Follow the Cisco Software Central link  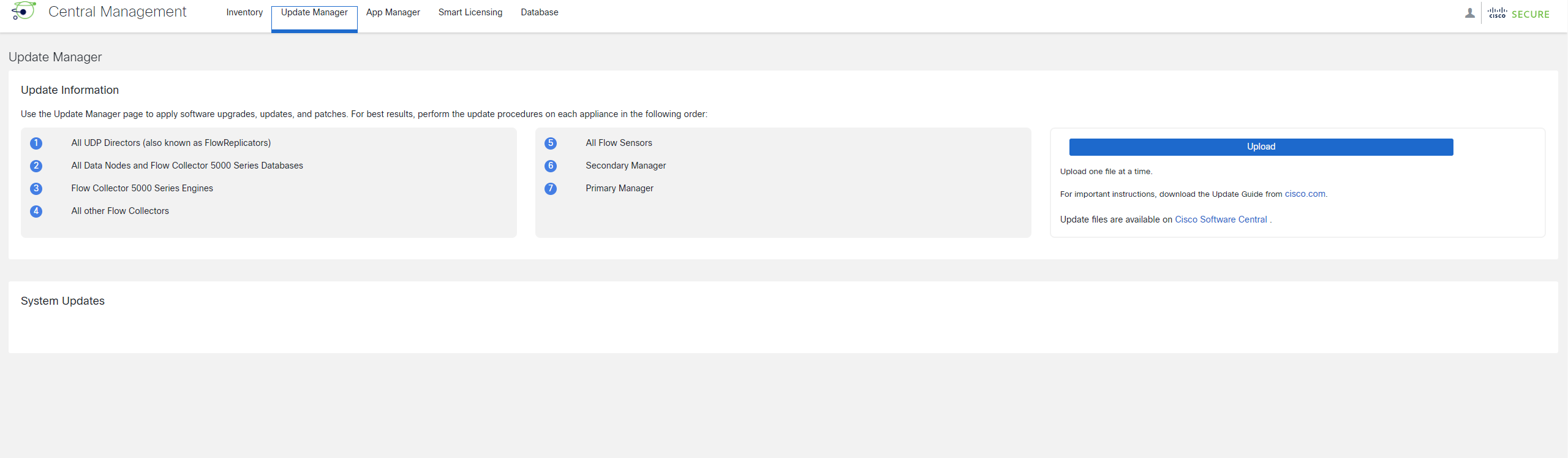tap(1221, 219)
